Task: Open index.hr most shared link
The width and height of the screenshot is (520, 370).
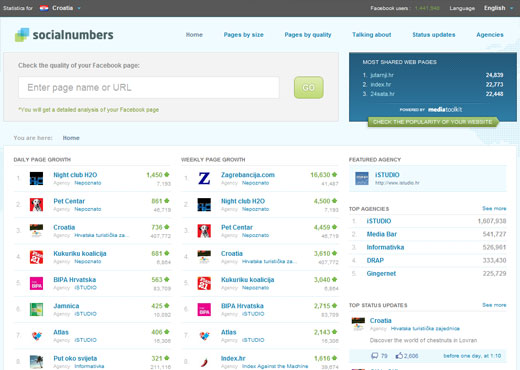Action: click(381, 85)
